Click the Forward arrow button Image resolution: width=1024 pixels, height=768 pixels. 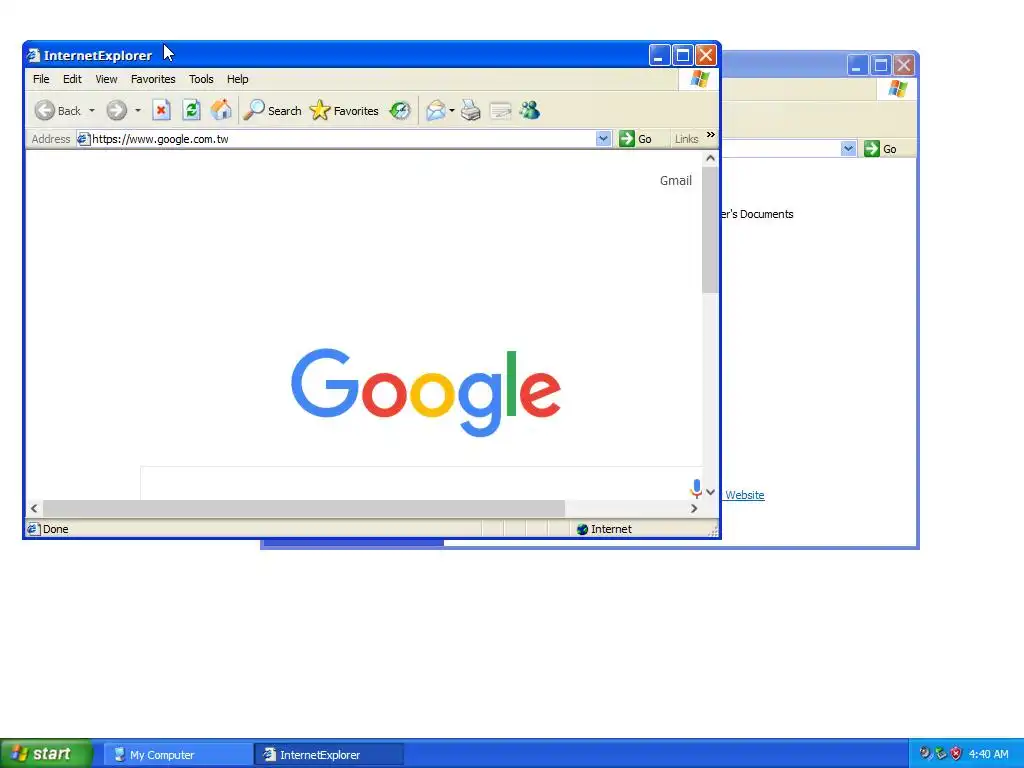point(116,110)
